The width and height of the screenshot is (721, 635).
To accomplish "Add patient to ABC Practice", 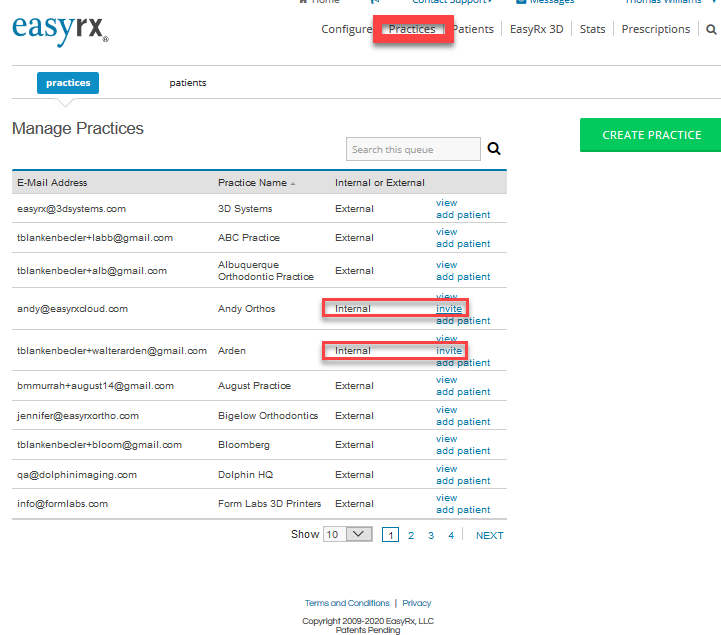I will click(463, 244).
